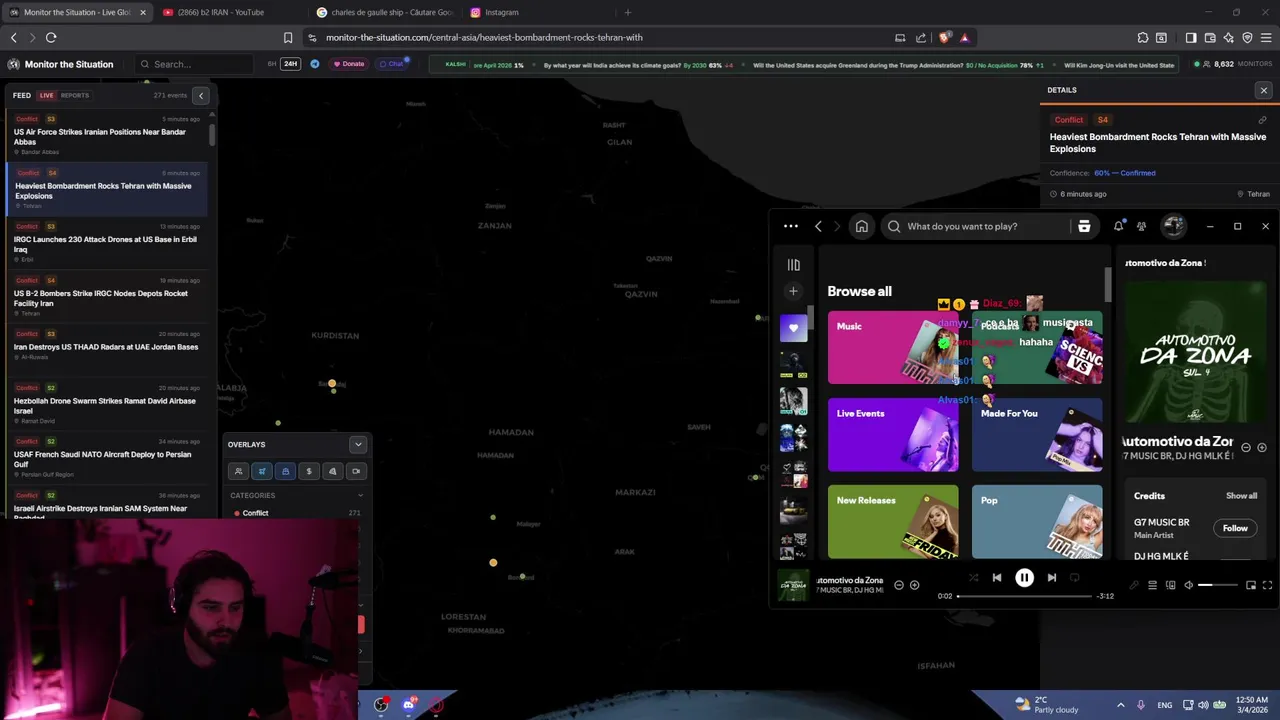
Task: Open the Live Events browse card
Action: click(893, 434)
